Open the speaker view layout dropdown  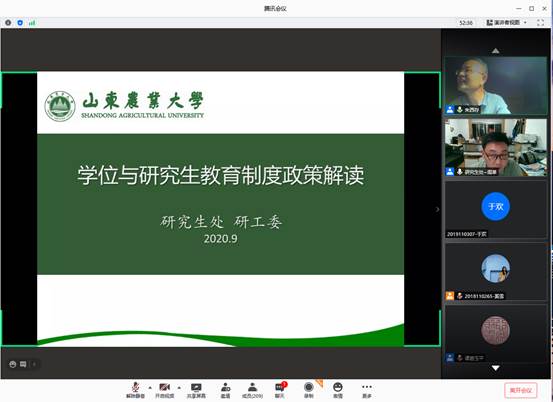(506, 23)
